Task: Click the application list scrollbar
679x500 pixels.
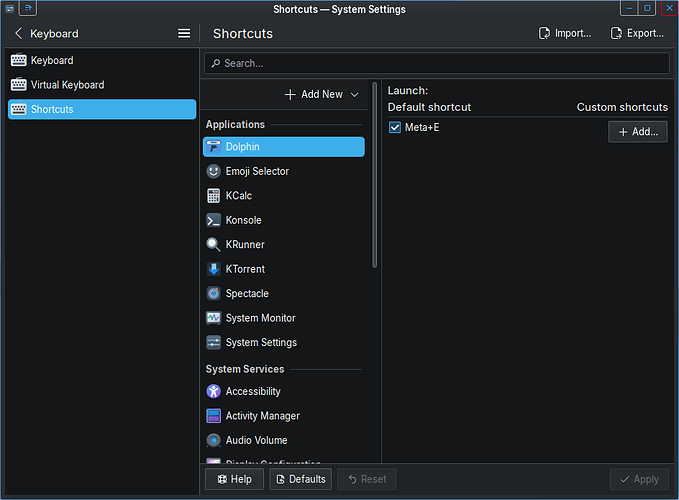Action: pyautogui.click(x=375, y=175)
